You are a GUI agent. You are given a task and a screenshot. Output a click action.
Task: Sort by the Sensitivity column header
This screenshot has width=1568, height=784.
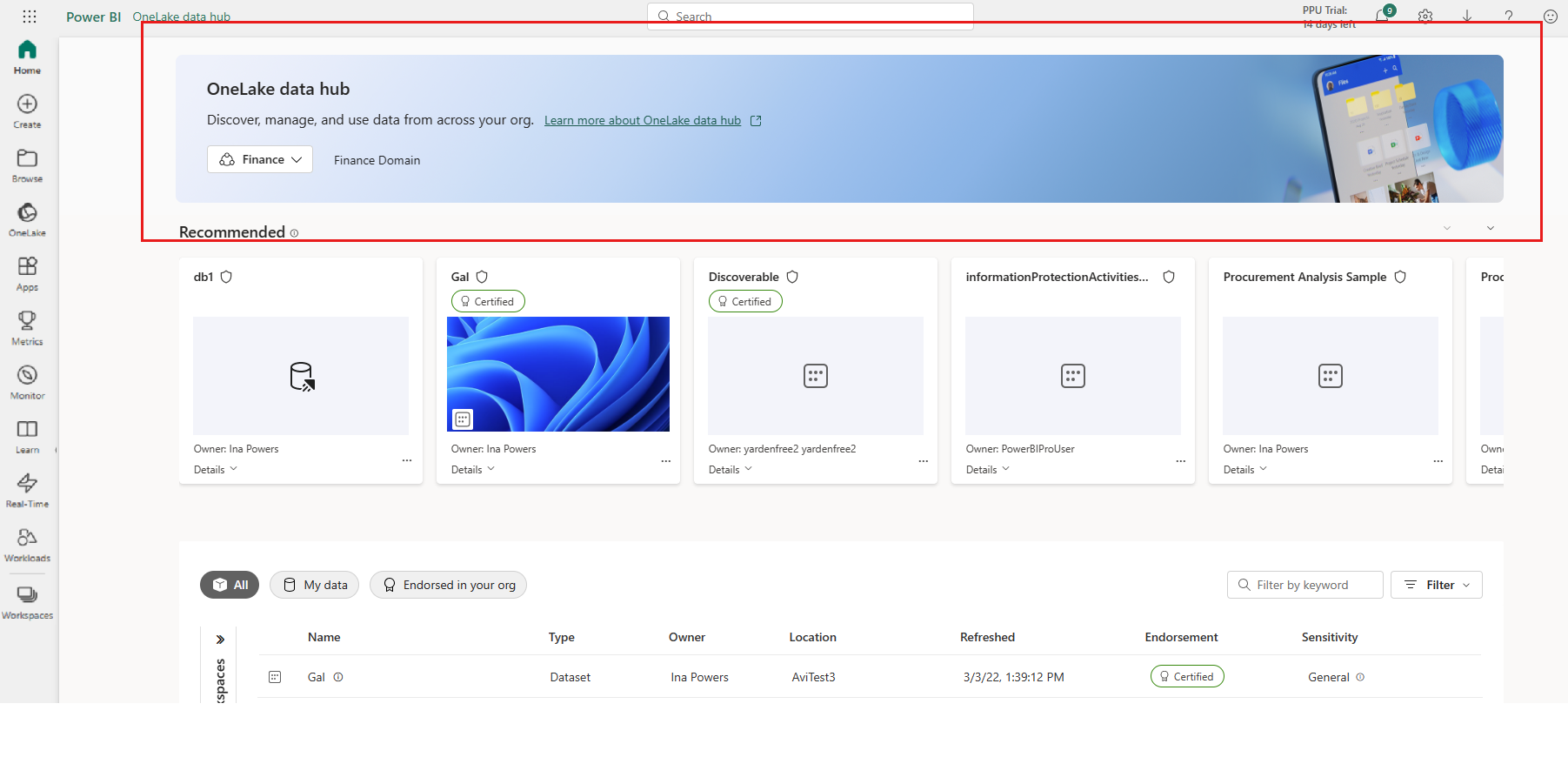[x=1329, y=637]
